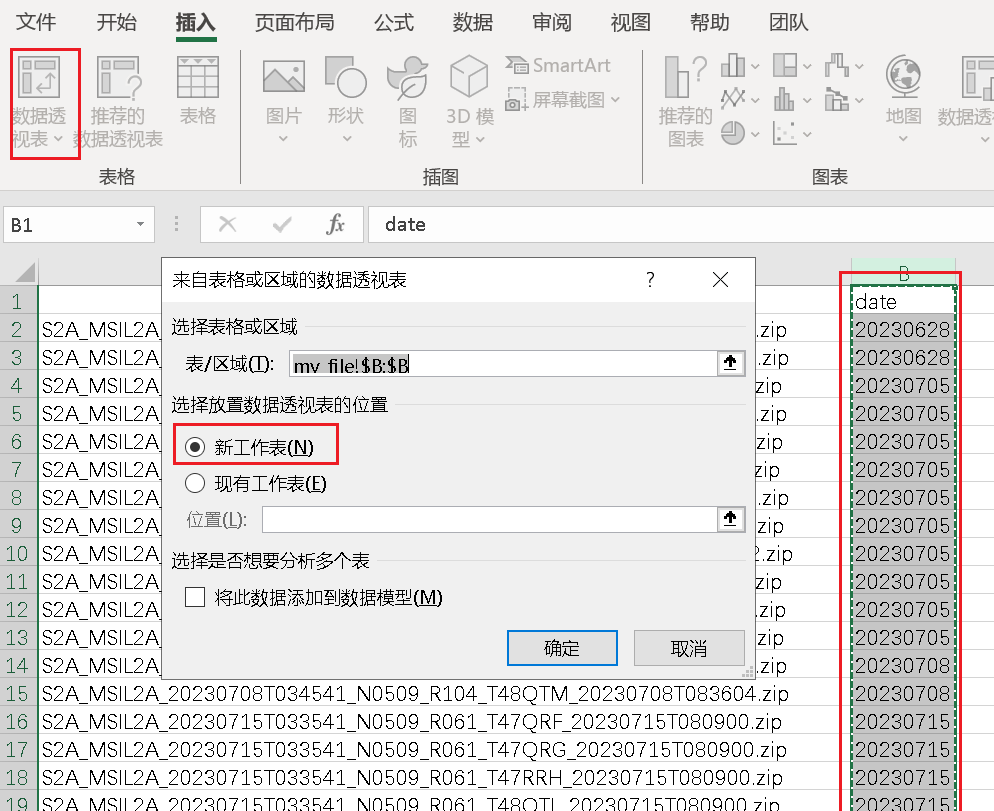Open Recommended PivotTables (推荐的数据透视表)
994x811 pixels.
pos(118,102)
